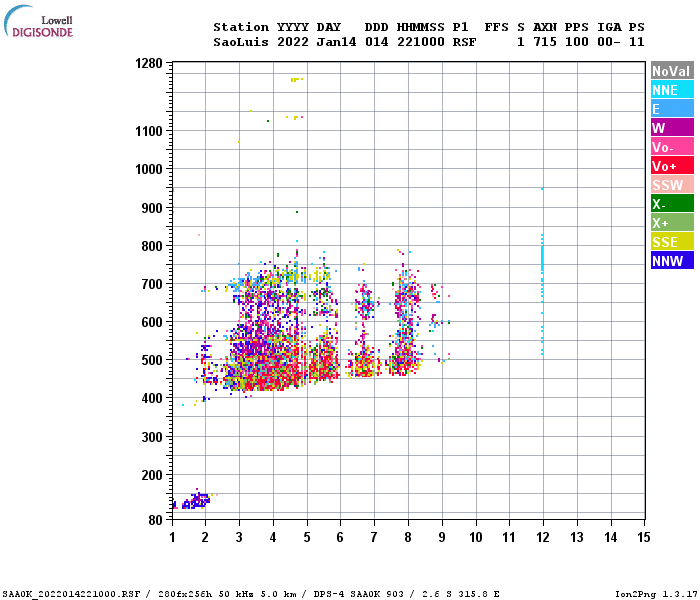Image resolution: width=700 pixels, height=600 pixels.
Task: Click the PPS value 100
Action: [577, 42]
